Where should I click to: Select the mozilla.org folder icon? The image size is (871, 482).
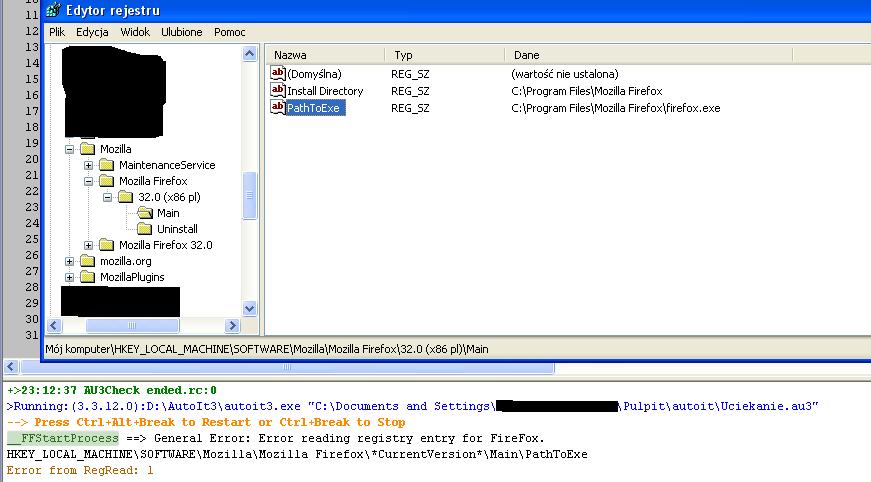87,261
